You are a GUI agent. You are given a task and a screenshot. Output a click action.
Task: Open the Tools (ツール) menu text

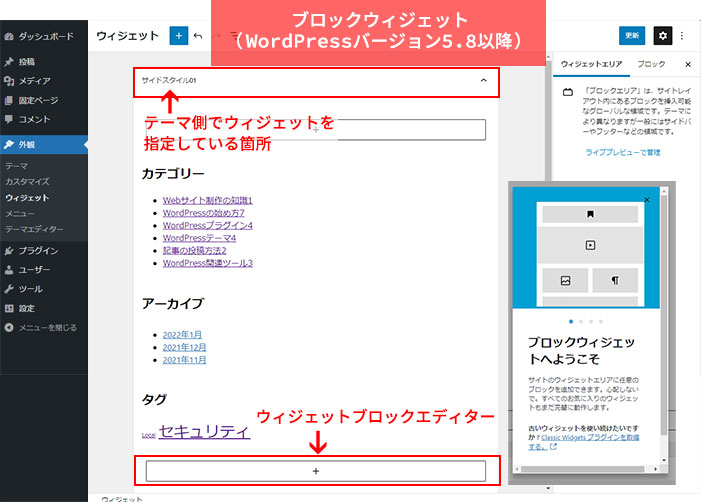pyautogui.click(x=30, y=289)
